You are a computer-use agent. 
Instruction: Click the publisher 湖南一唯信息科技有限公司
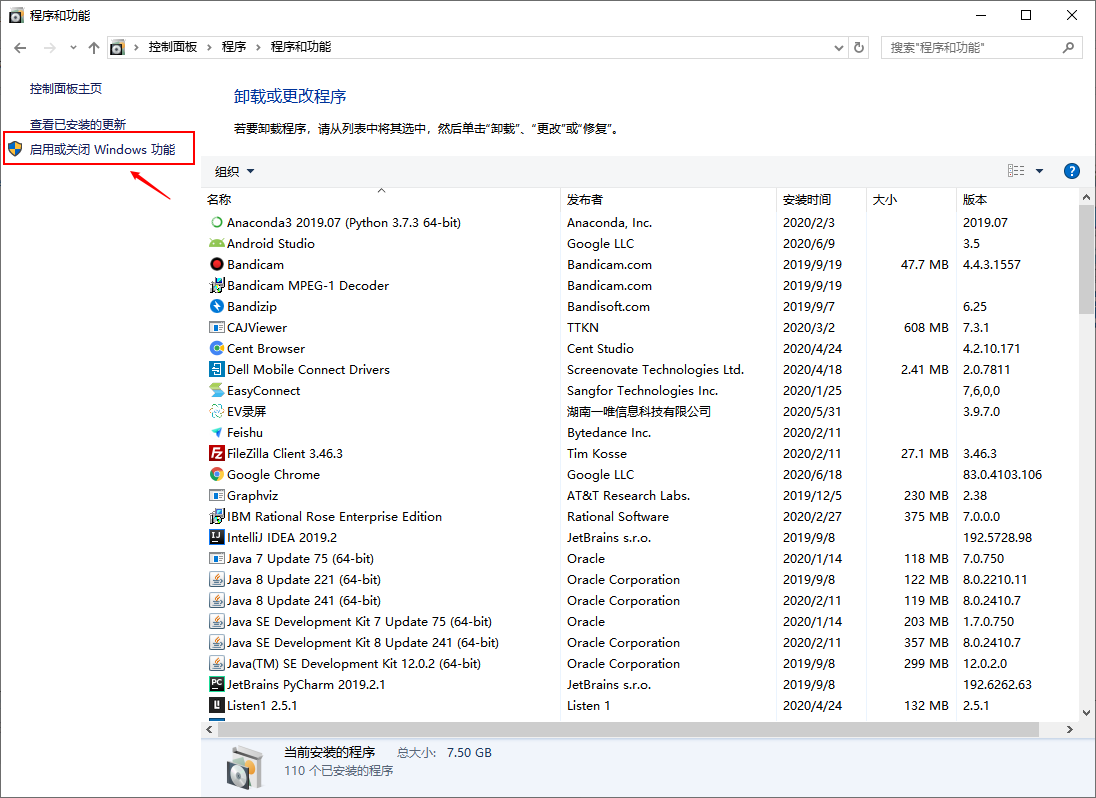tap(639, 411)
